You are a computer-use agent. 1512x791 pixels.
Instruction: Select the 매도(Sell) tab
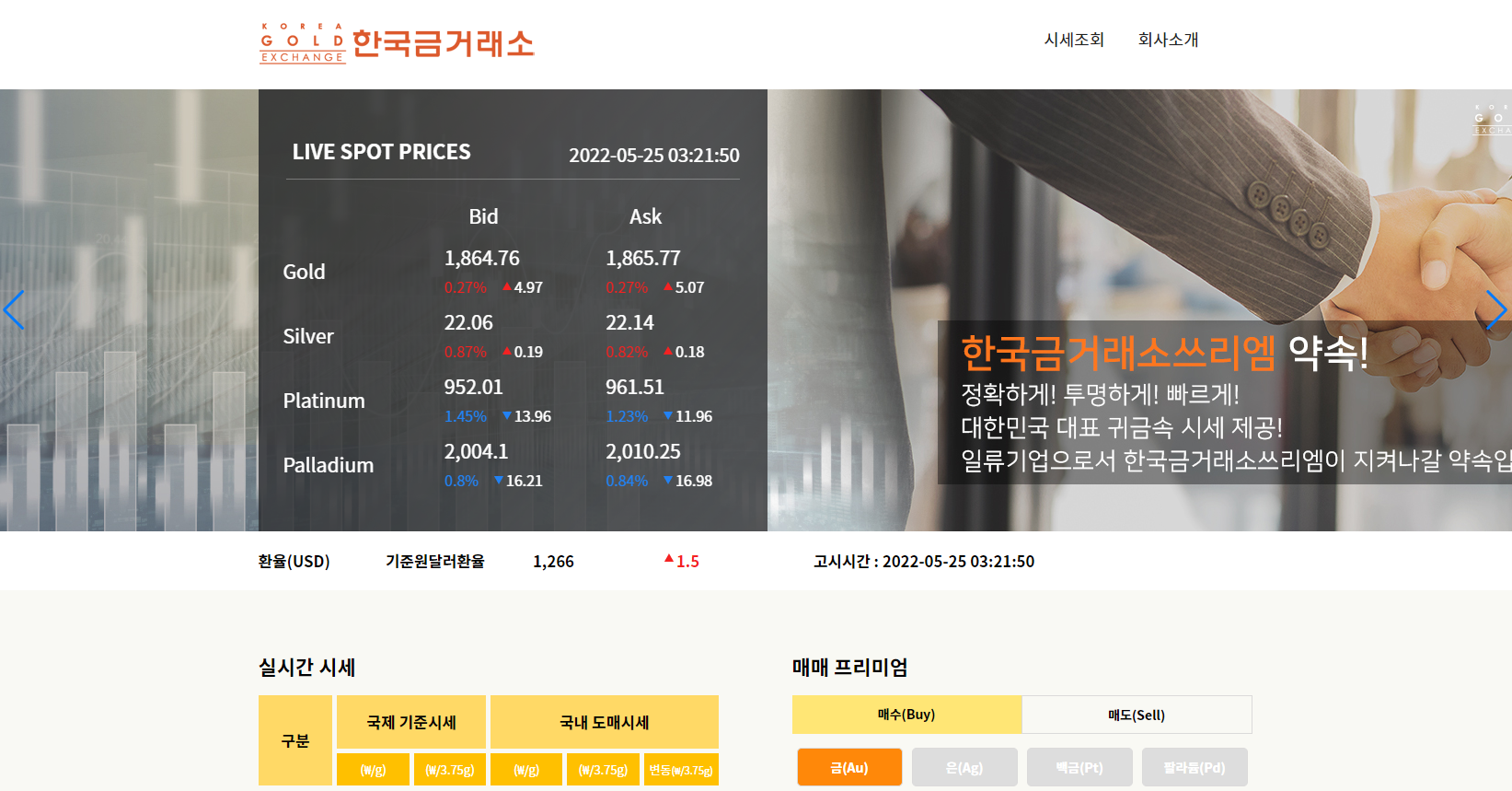[1137, 715]
